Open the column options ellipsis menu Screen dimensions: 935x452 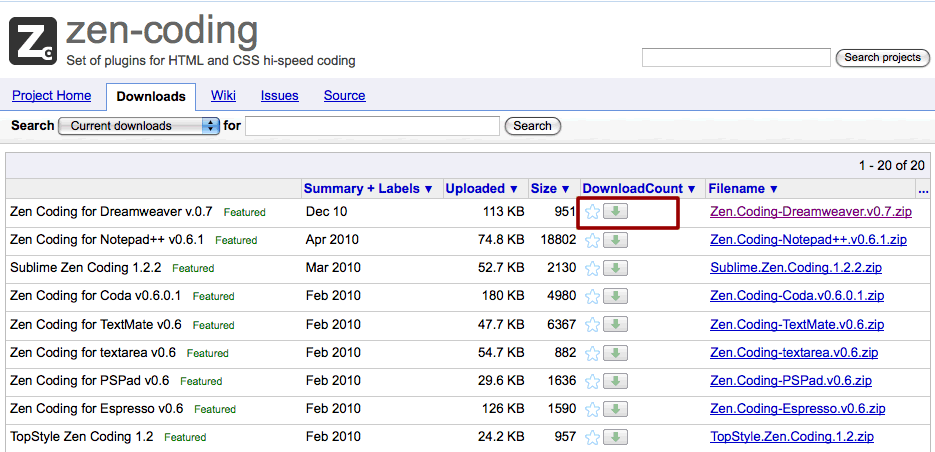click(924, 190)
